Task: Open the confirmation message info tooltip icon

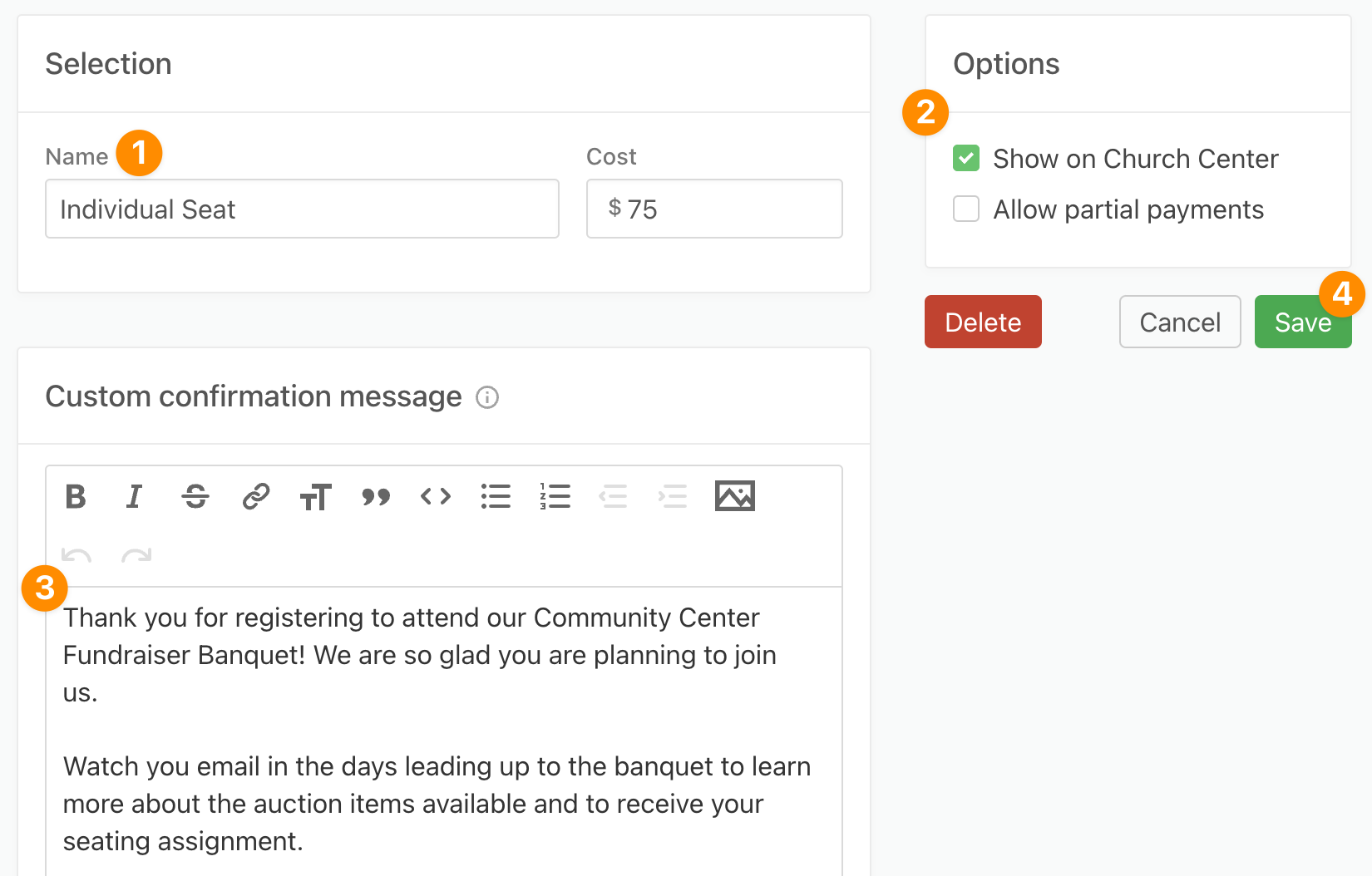Action: click(x=487, y=397)
